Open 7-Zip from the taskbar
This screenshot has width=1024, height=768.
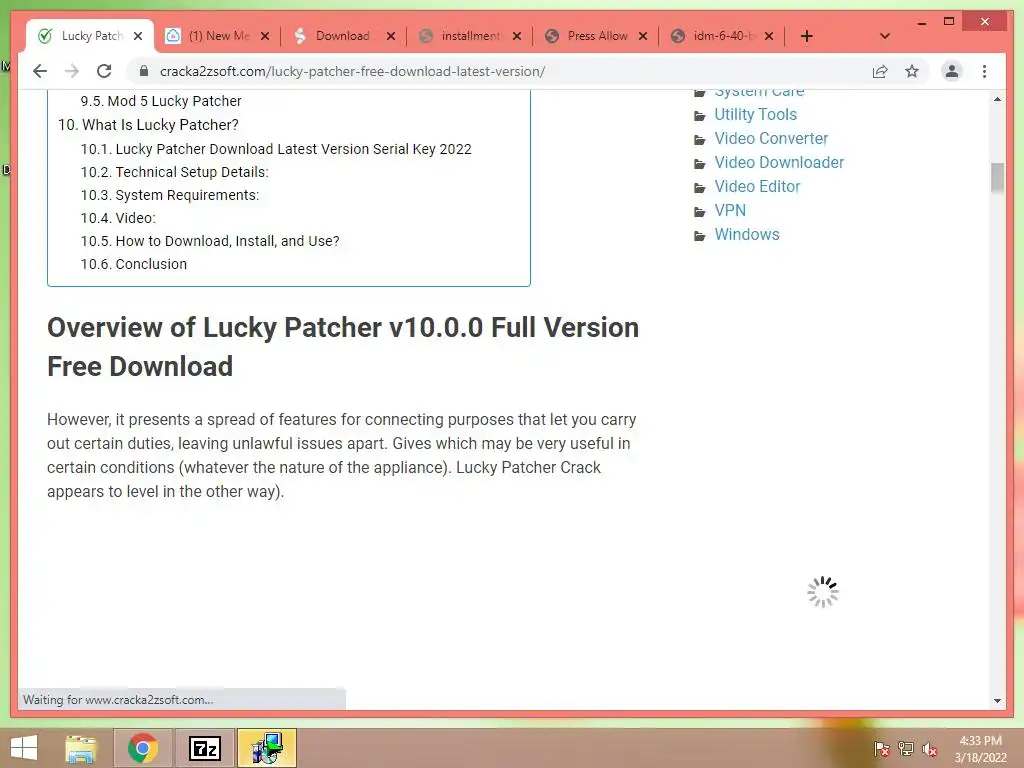tap(205, 748)
